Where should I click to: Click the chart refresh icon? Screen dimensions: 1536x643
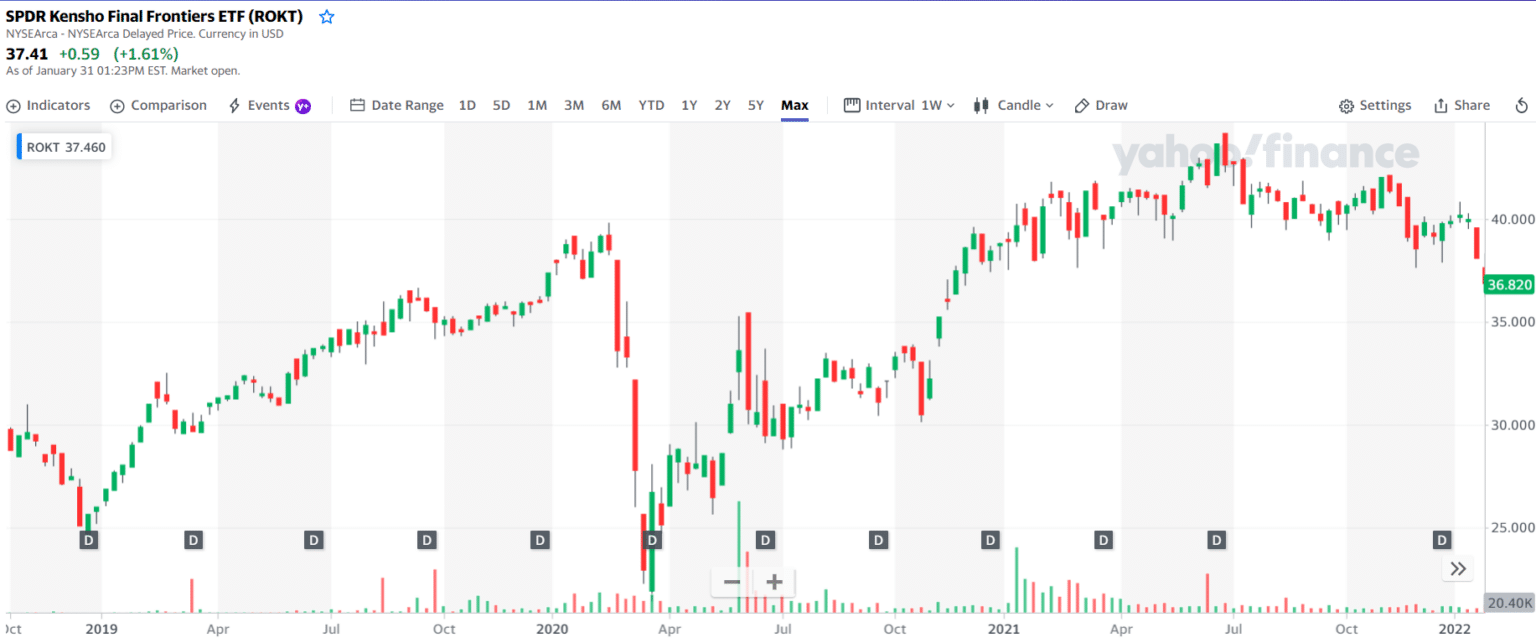1521,105
